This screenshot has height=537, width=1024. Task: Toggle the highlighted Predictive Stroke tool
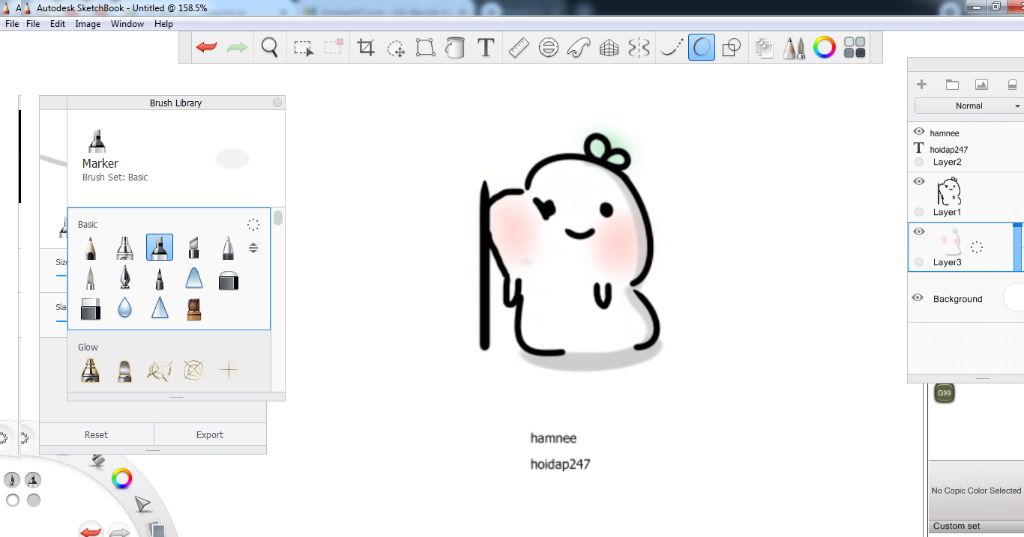click(x=701, y=47)
